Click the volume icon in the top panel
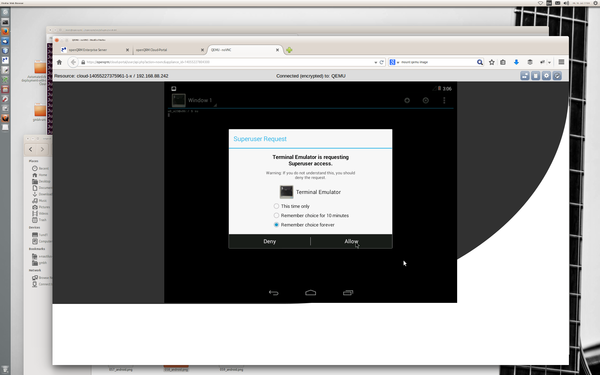Image resolution: width=600 pixels, height=375 pixels. [566, 3]
